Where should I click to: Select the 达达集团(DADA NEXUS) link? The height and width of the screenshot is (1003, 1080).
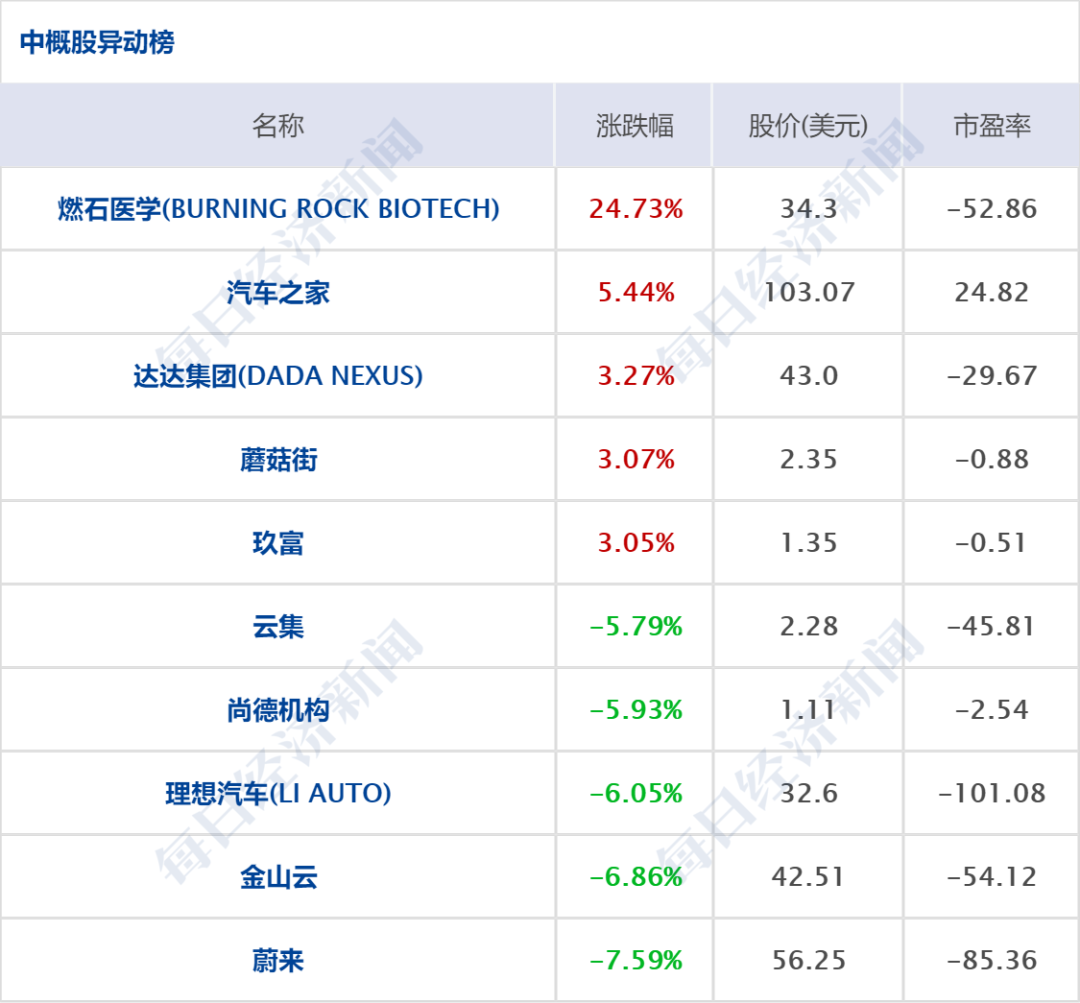click(278, 376)
